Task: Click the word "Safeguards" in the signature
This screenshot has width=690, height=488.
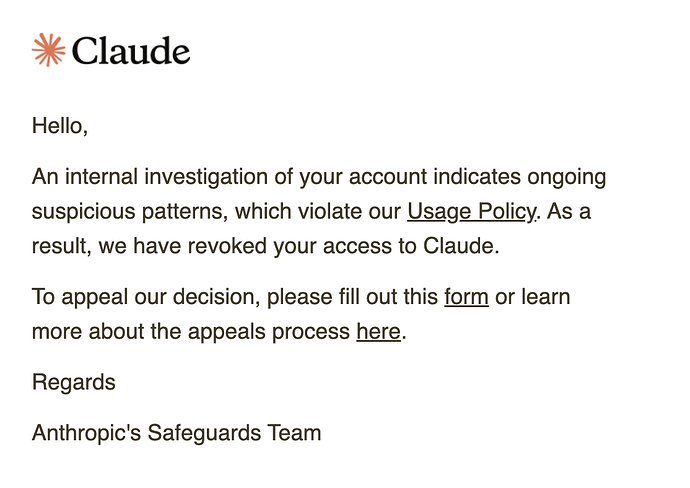Action: click(x=204, y=433)
